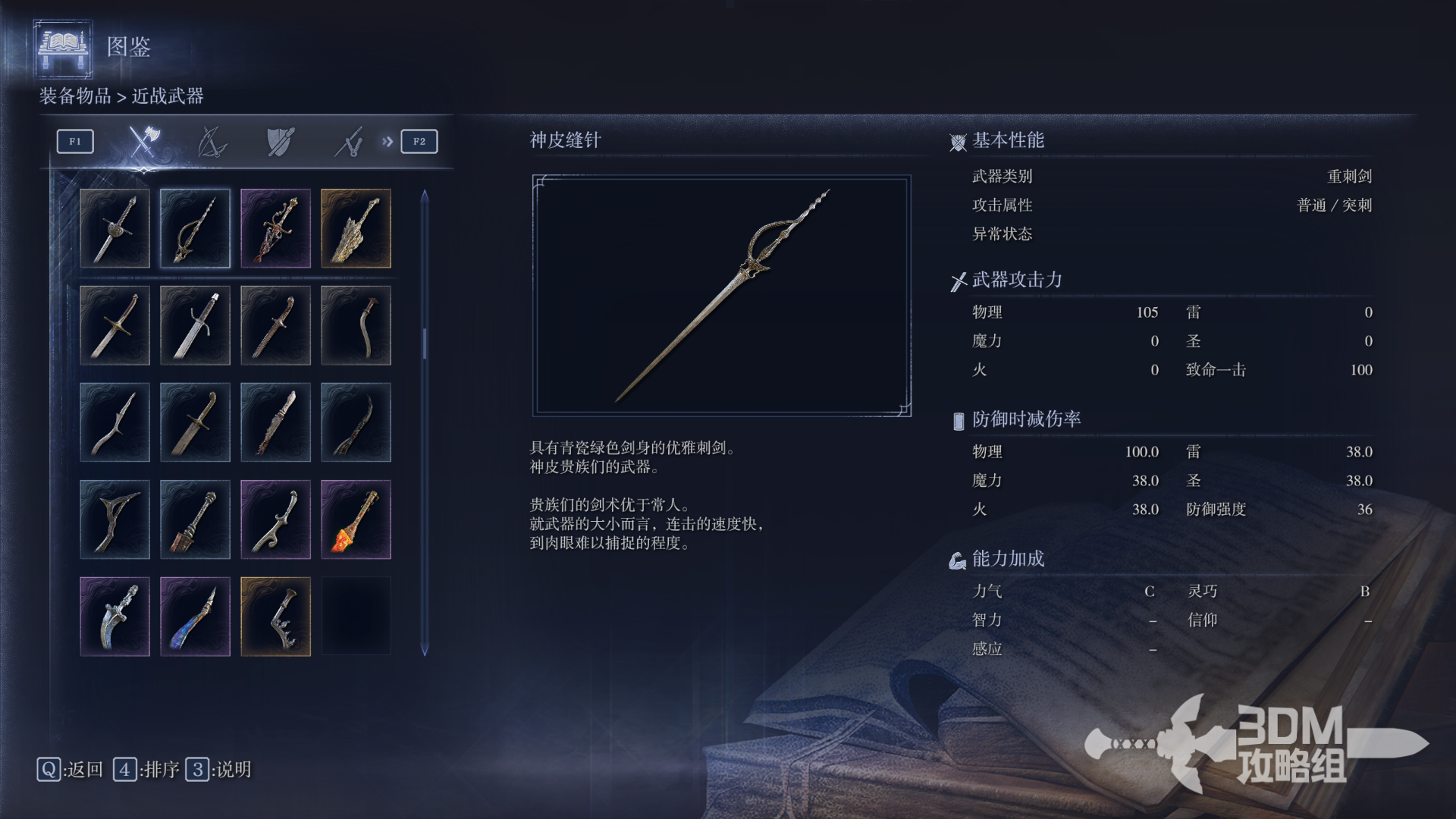Screen dimensions: 1456x819
Task: Click the F2 next category button
Action: 419,141
